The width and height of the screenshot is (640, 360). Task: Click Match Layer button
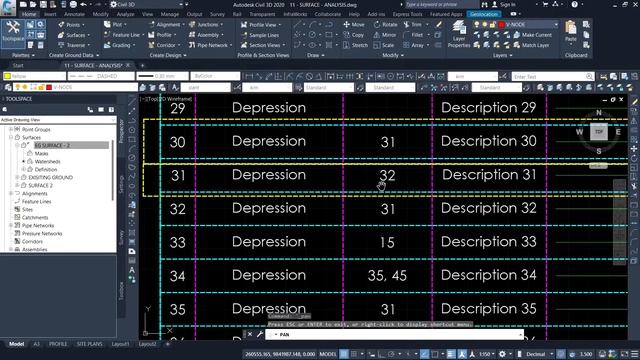point(531,45)
